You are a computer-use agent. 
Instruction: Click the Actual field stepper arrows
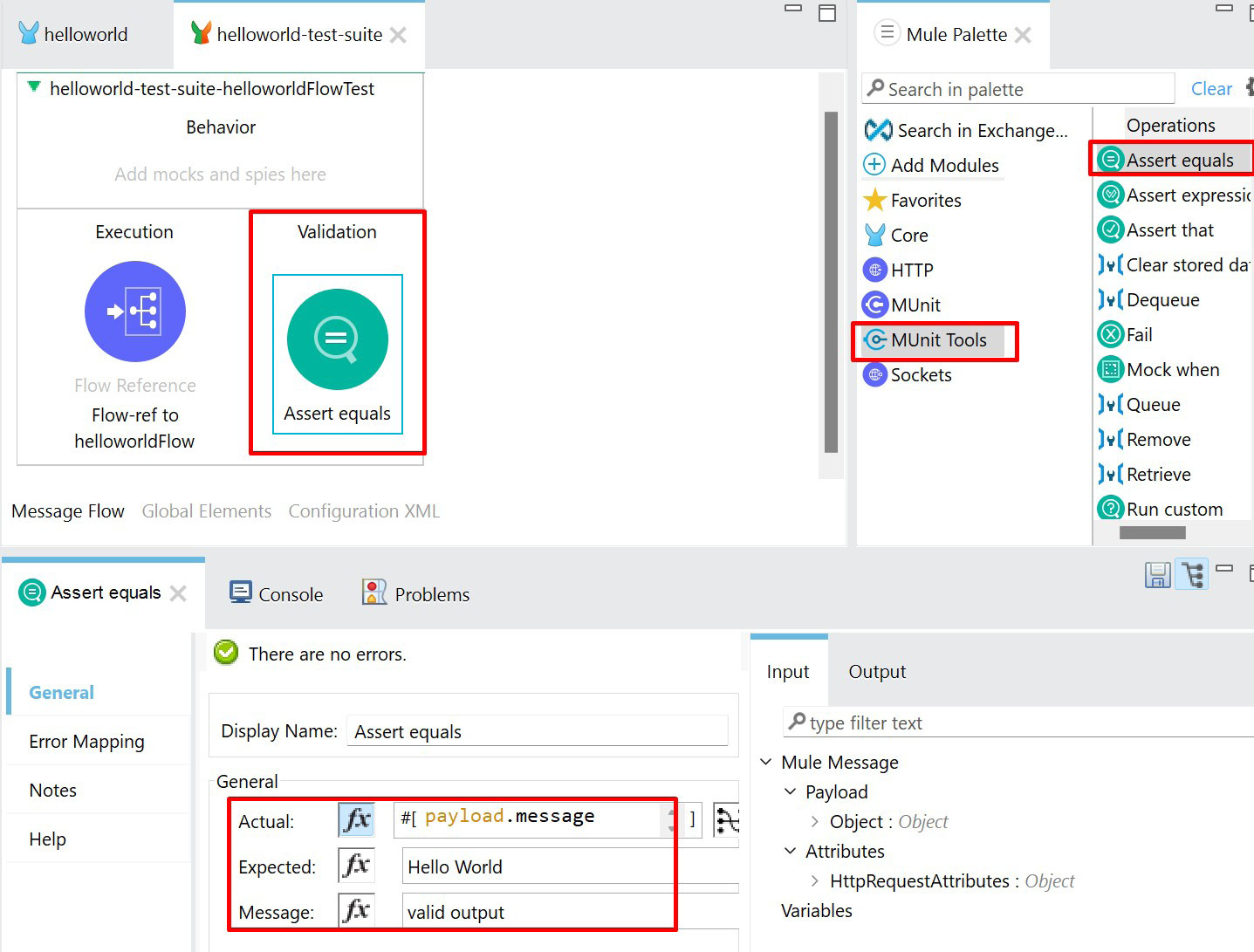(x=672, y=820)
